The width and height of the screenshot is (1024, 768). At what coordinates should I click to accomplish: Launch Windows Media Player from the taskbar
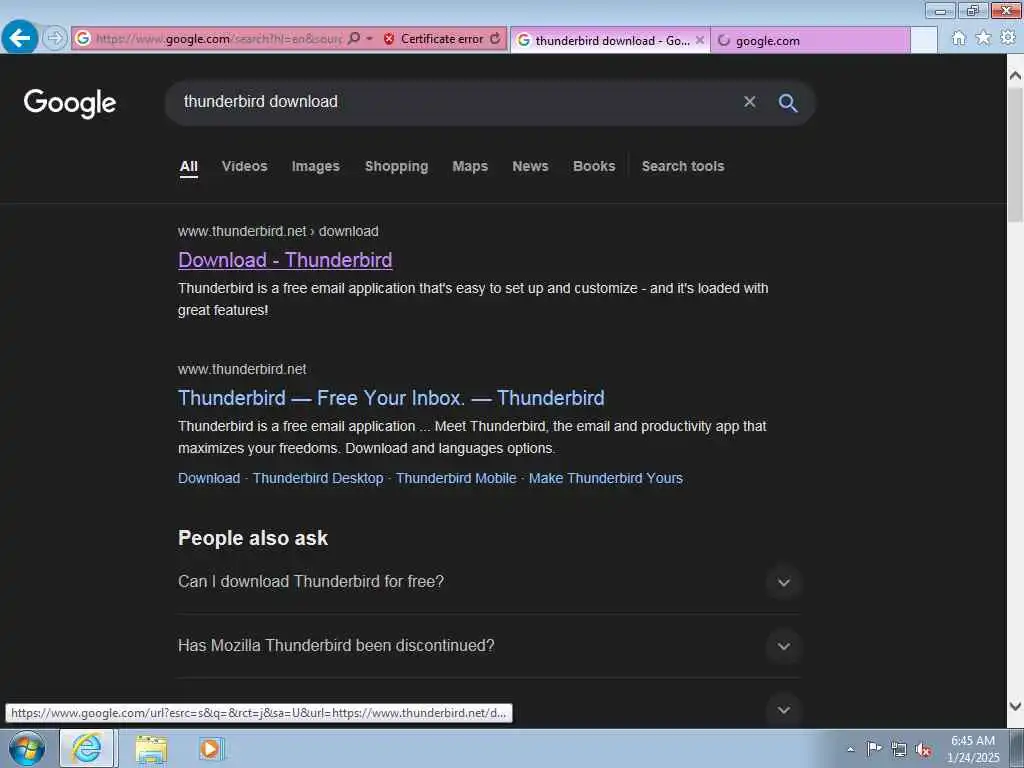[x=210, y=748]
